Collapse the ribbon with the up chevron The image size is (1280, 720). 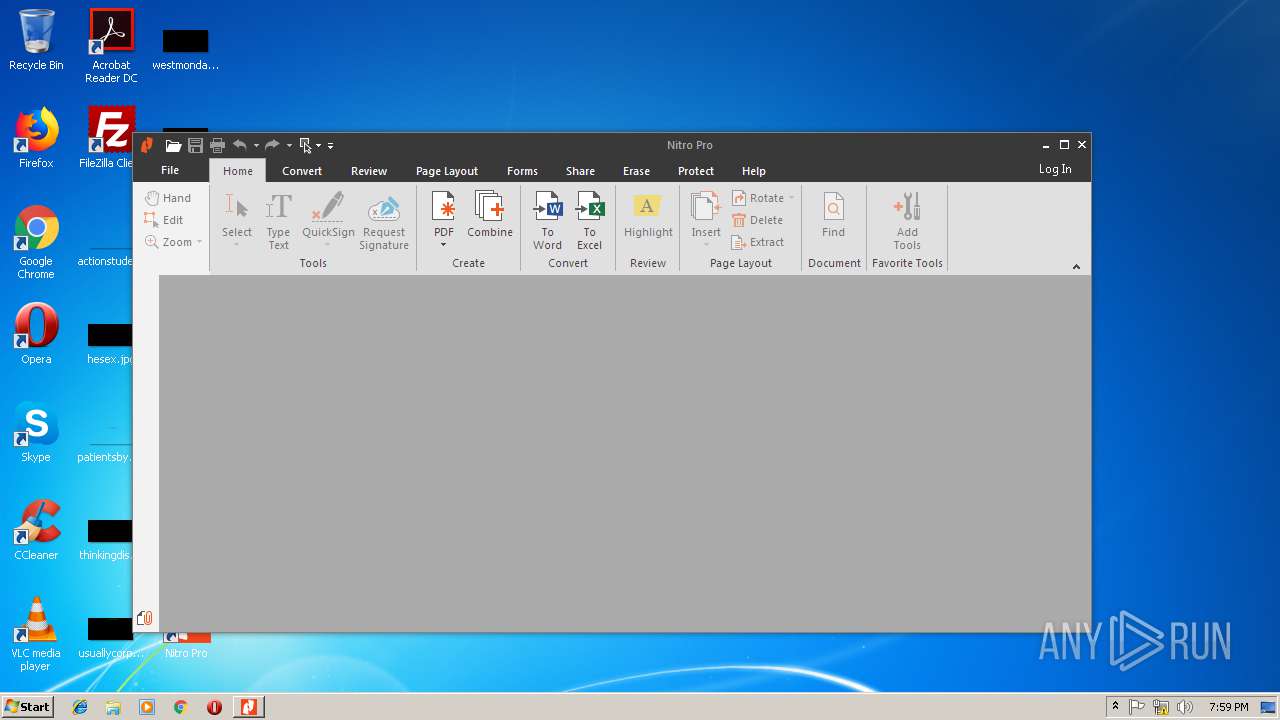tap(1076, 266)
